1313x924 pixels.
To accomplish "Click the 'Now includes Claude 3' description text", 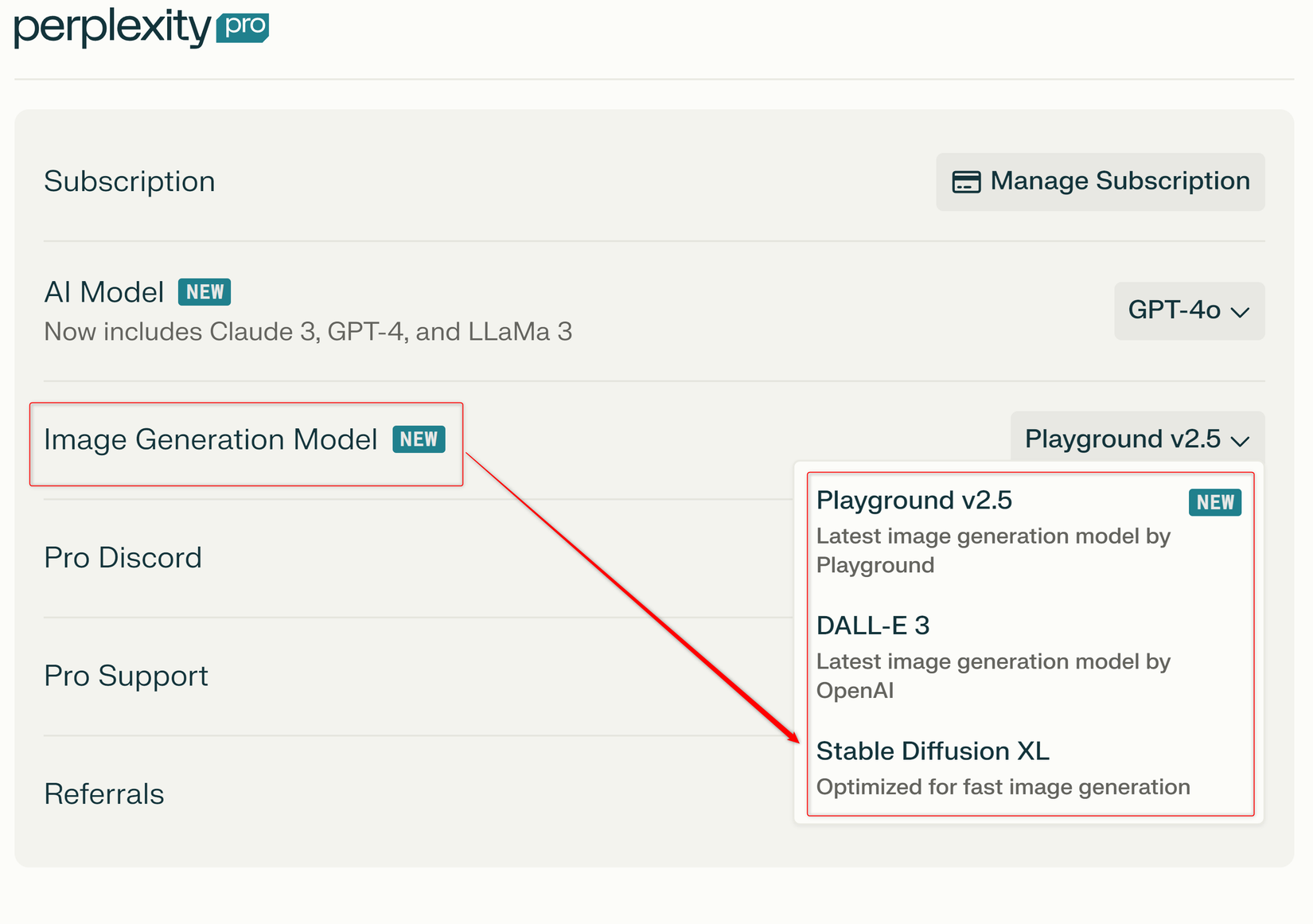I will pyautogui.click(x=308, y=331).
